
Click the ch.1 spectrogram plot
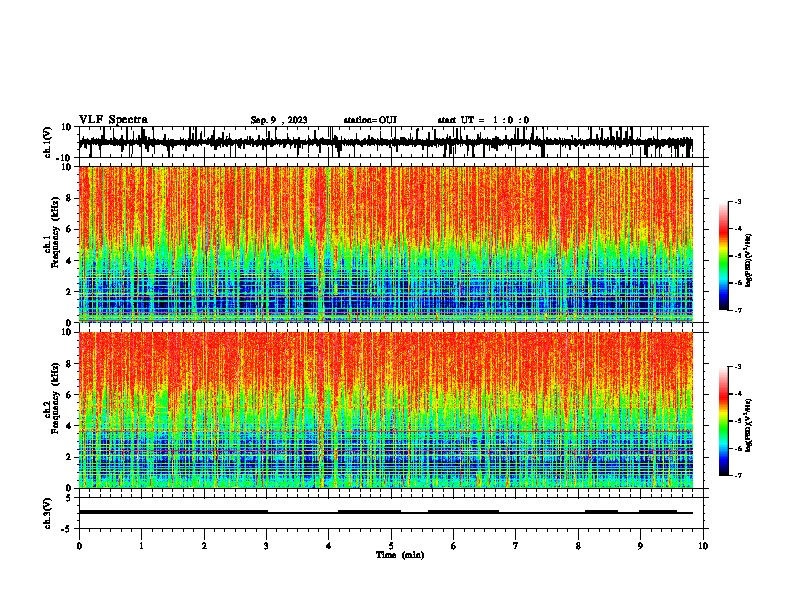click(x=386, y=244)
